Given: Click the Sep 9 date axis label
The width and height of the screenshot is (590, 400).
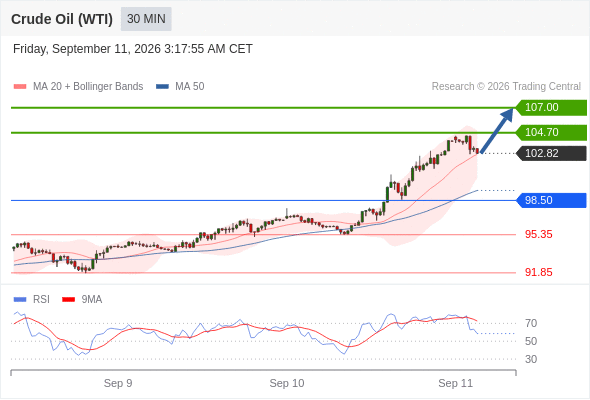Looking at the screenshot, I should tap(118, 383).
